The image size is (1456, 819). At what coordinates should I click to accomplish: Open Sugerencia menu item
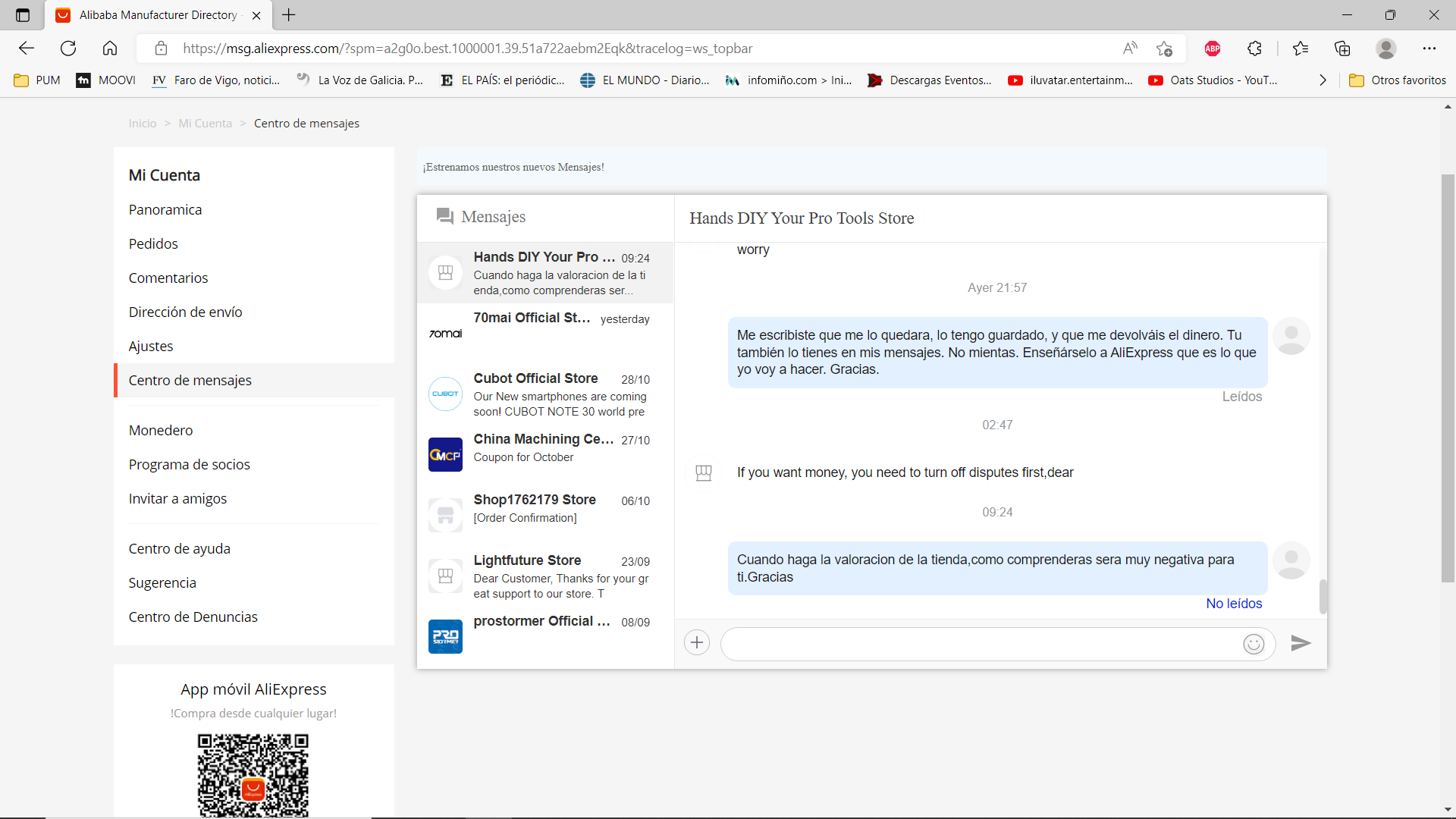[162, 583]
